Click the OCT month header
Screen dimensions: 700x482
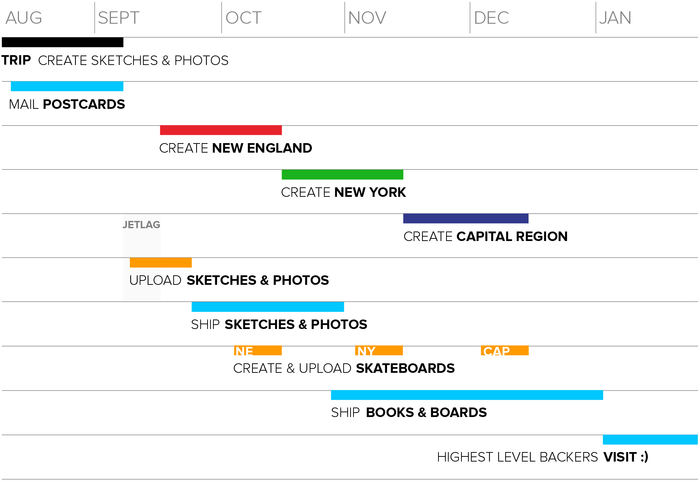pyautogui.click(x=243, y=18)
